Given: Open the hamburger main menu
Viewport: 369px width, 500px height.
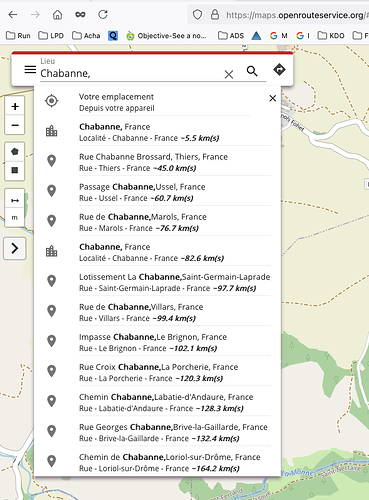Looking at the screenshot, I should pos(30,70).
